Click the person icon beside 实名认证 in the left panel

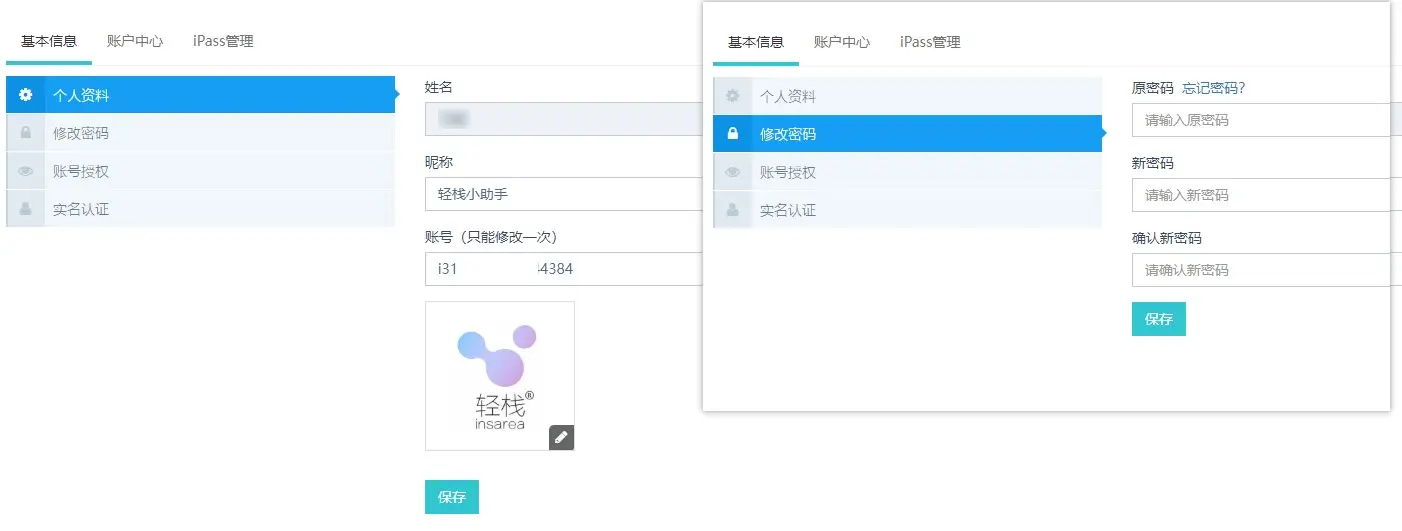pyautogui.click(x=26, y=209)
